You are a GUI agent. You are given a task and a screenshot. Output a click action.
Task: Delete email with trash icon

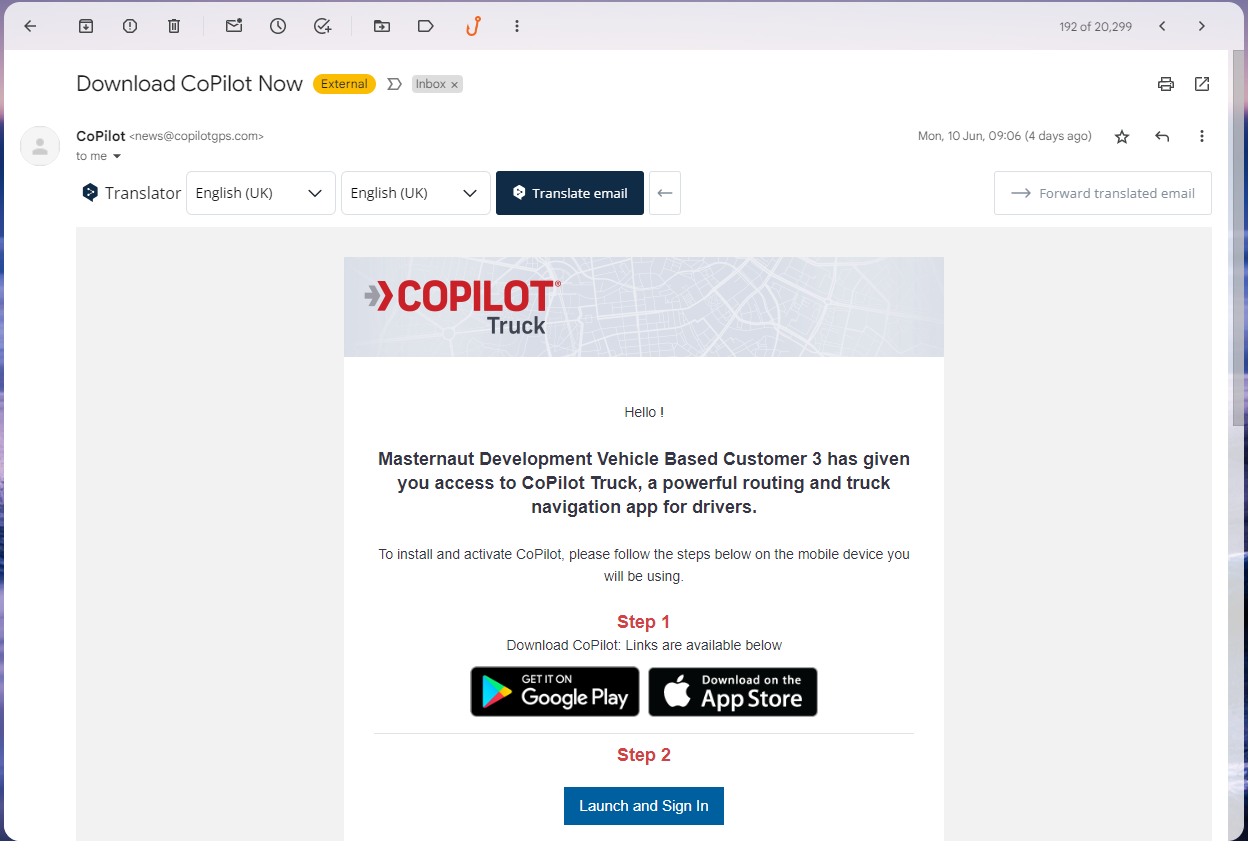pyautogui.click(x=174, y=26)
